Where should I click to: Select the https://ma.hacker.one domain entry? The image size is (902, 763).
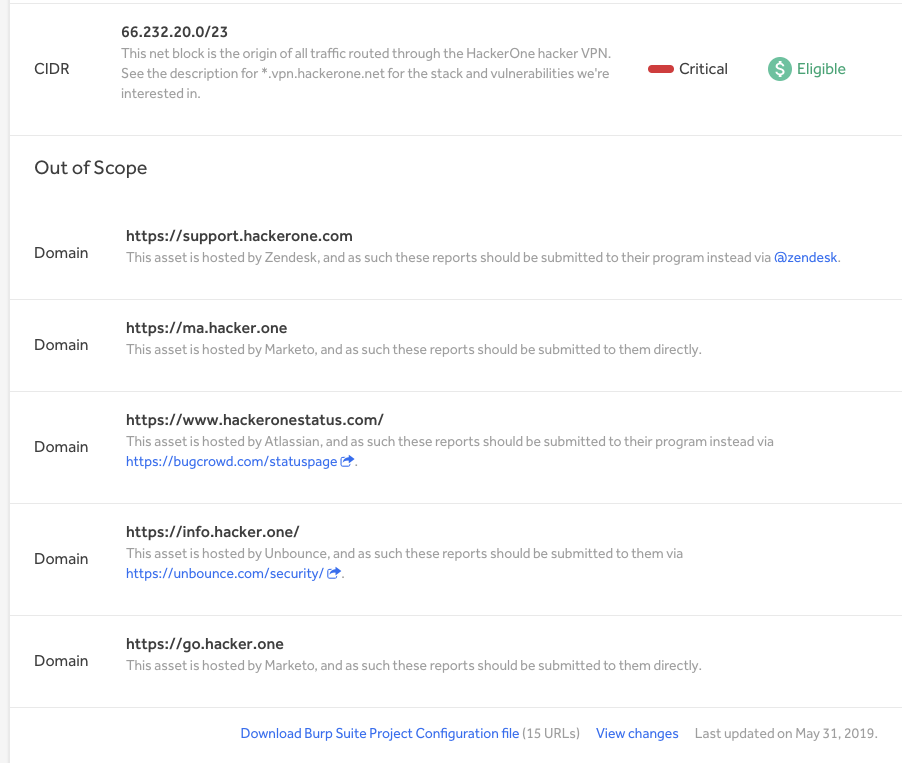[207, 328]
